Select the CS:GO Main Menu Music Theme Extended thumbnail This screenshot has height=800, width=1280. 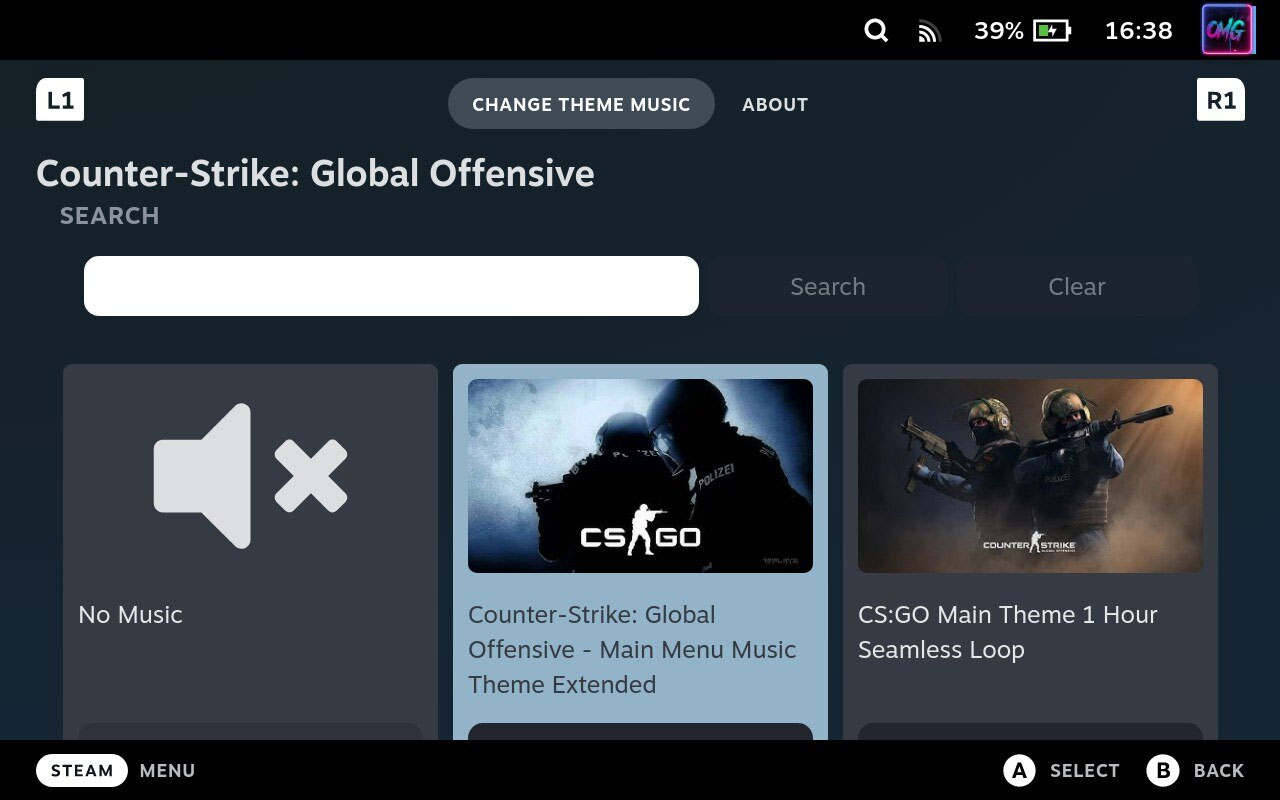[640, 476]
